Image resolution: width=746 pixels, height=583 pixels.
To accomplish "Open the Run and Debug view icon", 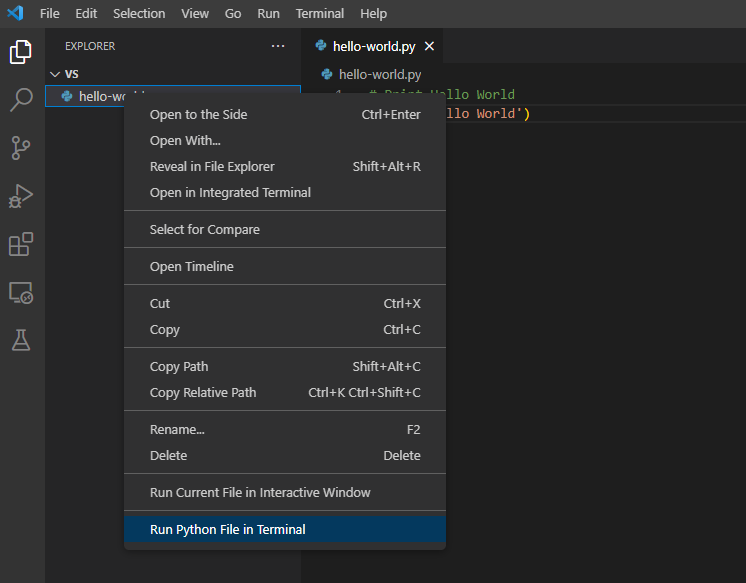I will click(21, 196).
